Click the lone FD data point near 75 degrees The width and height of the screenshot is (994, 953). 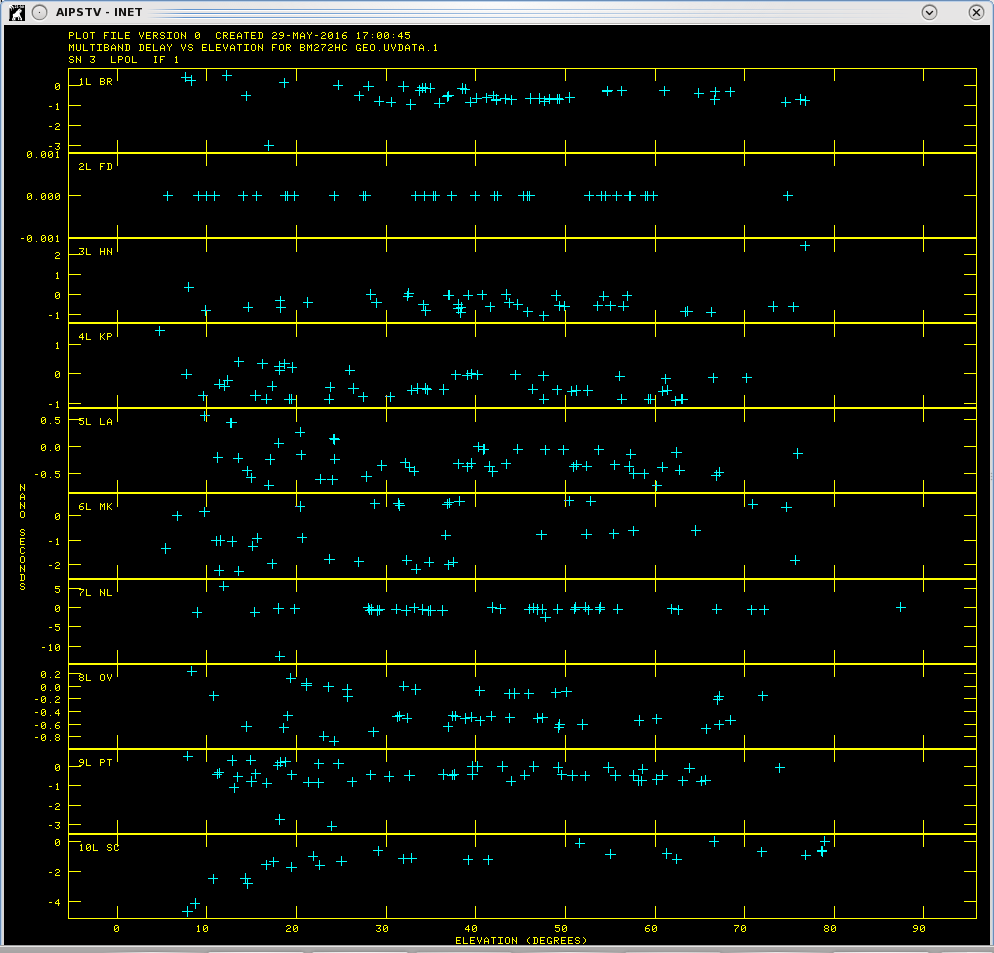[x=788, y=197]
